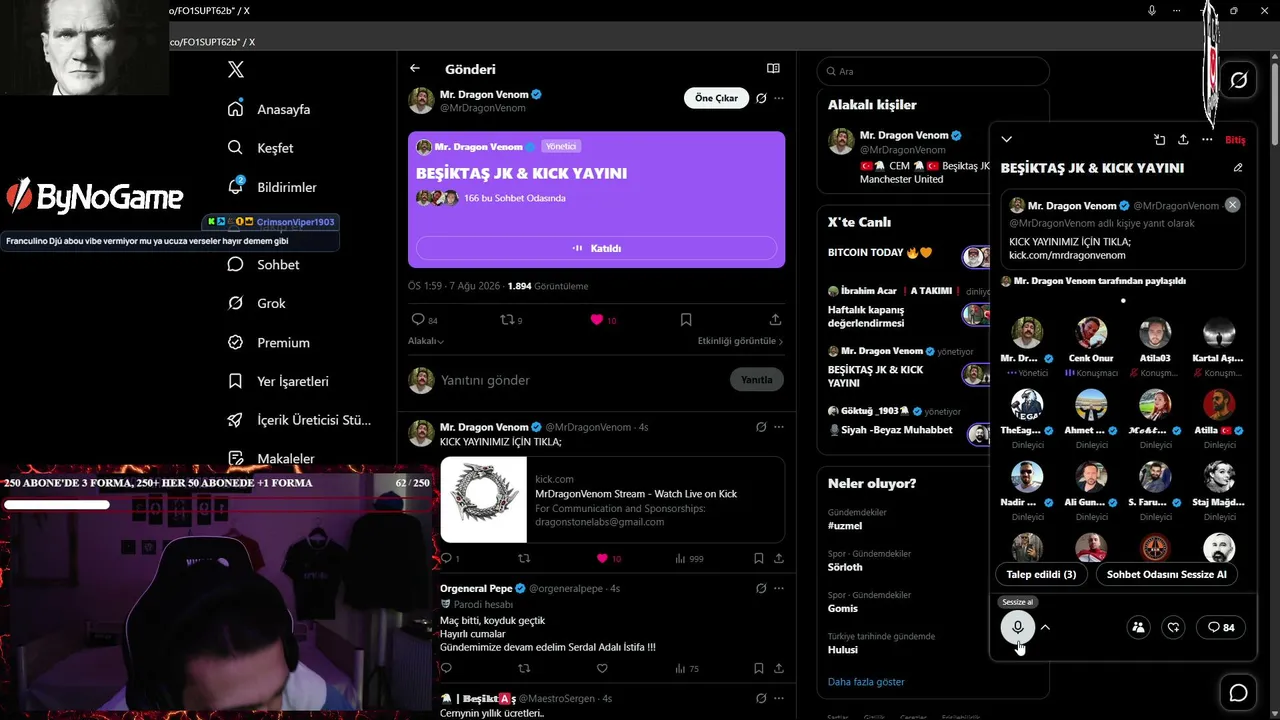Collapse the space panel with chevron

[x=1007, y=140]
